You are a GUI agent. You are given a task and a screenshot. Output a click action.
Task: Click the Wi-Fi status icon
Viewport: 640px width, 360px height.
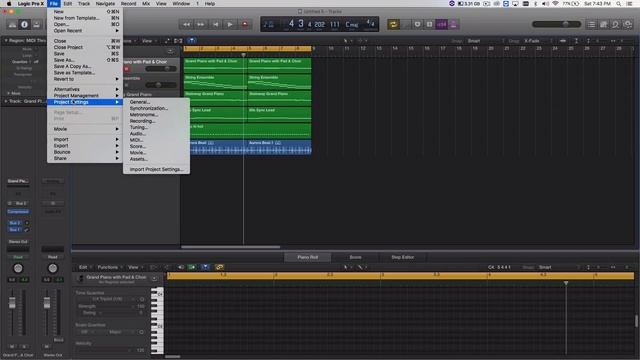pyautogui.click(x=555, y=4)
